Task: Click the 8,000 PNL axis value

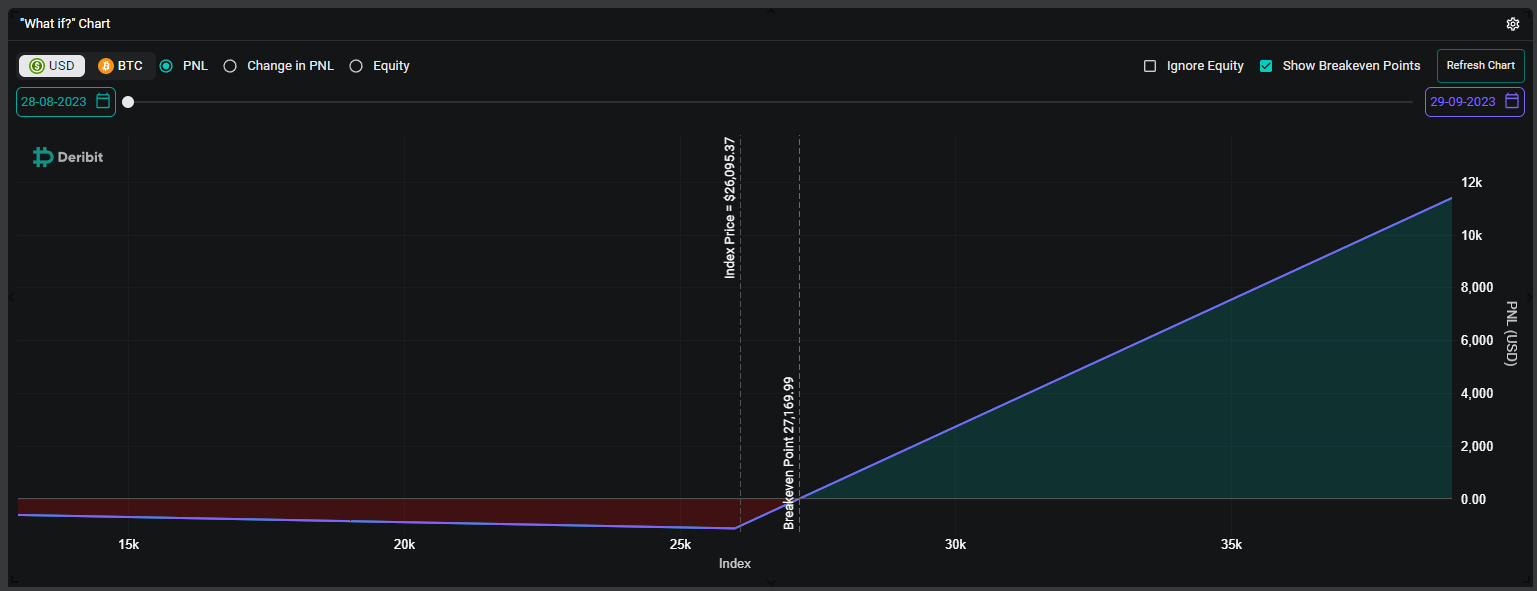Action: coord(1477,288)
